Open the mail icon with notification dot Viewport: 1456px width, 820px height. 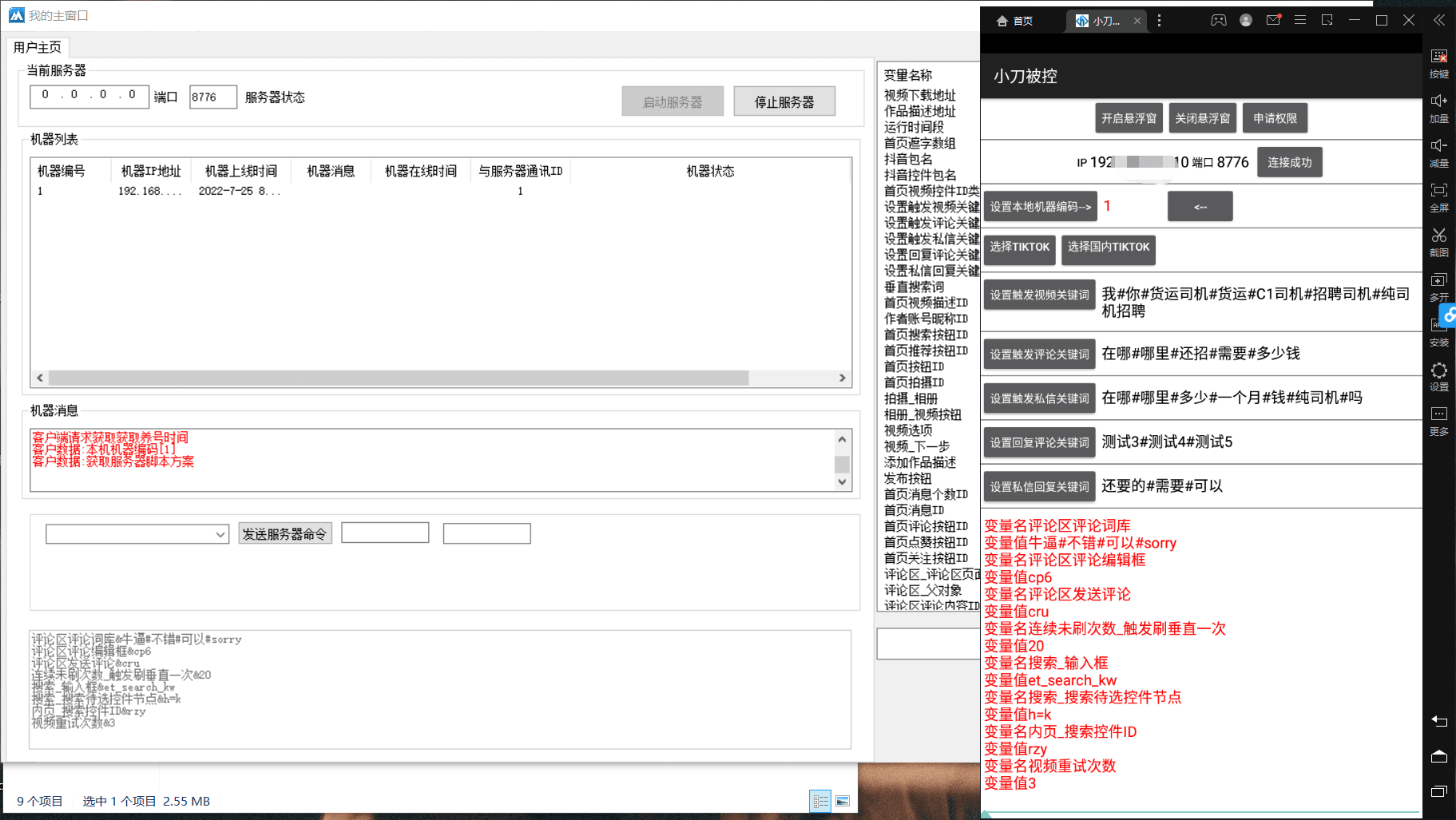[1272, 19]
